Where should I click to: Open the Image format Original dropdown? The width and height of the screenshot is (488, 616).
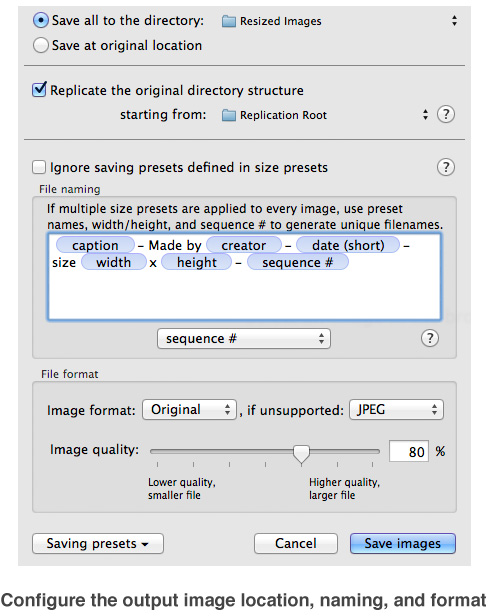pyautogui.click(x=189, y=410)
